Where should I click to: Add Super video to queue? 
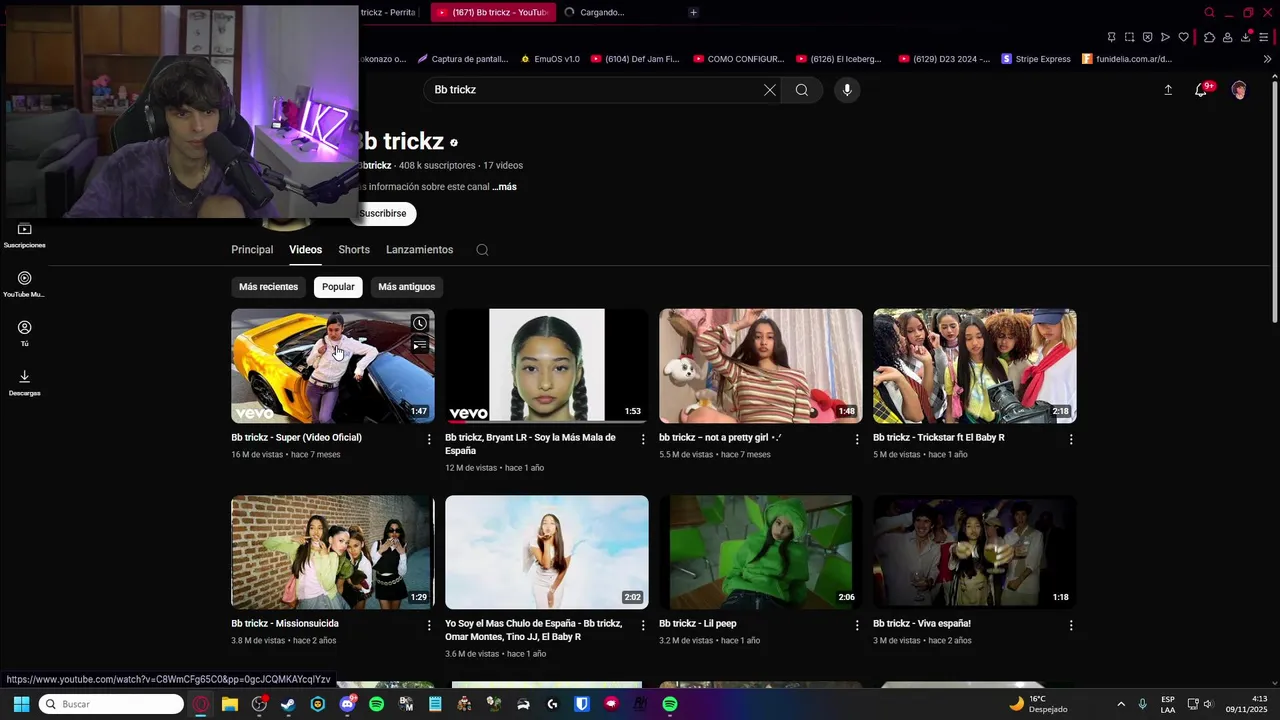coord(420,345)
